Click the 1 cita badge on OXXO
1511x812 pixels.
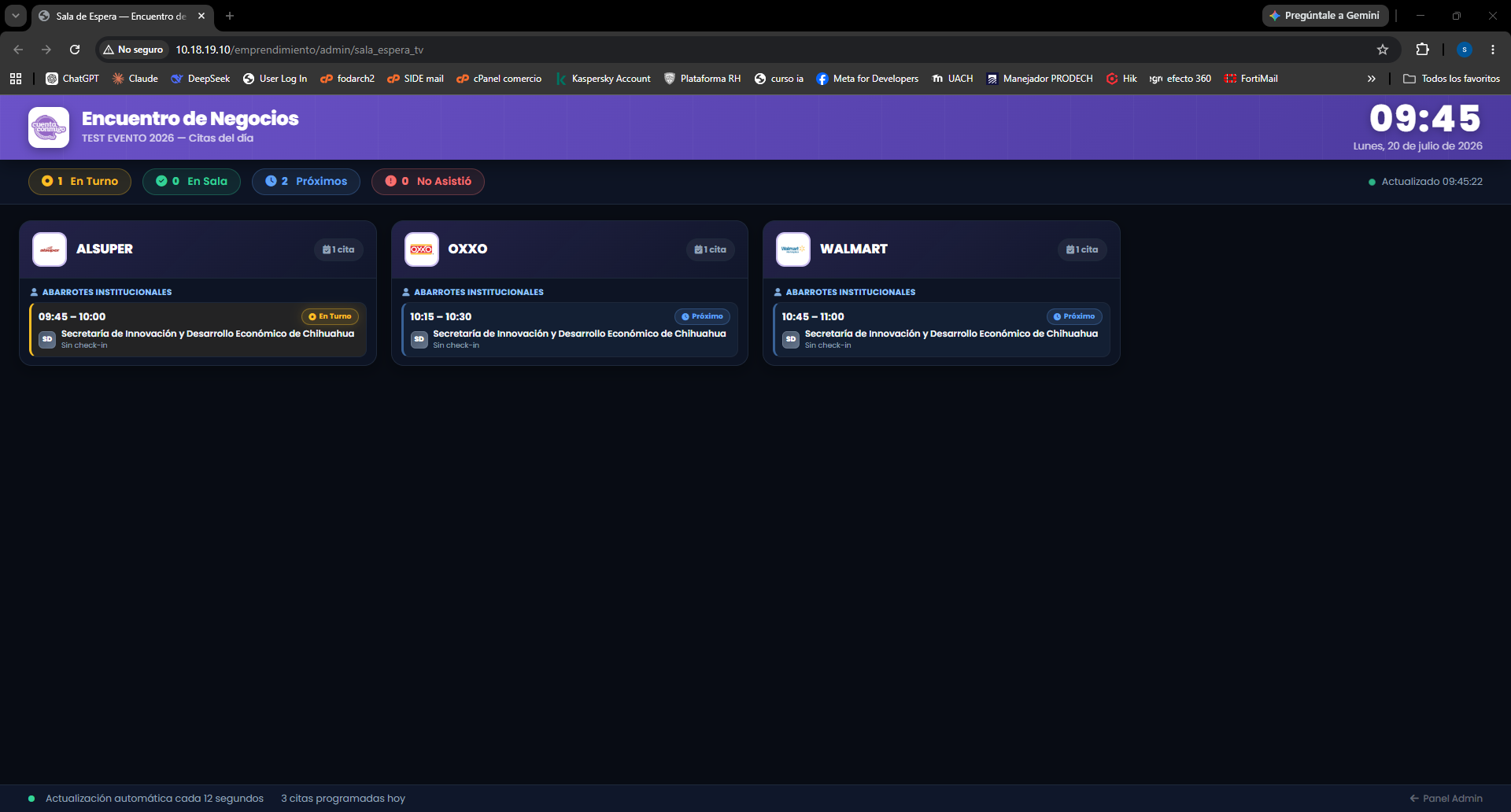711,249
